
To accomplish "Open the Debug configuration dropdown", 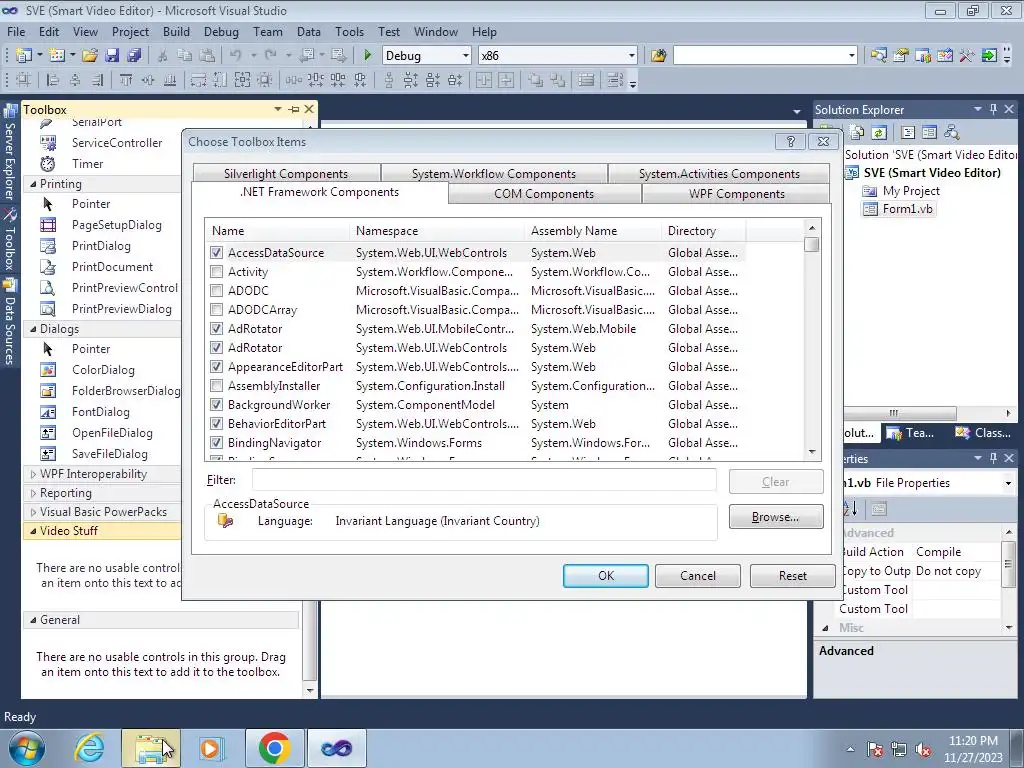I will pyautogui.click(x=465, y=56).
